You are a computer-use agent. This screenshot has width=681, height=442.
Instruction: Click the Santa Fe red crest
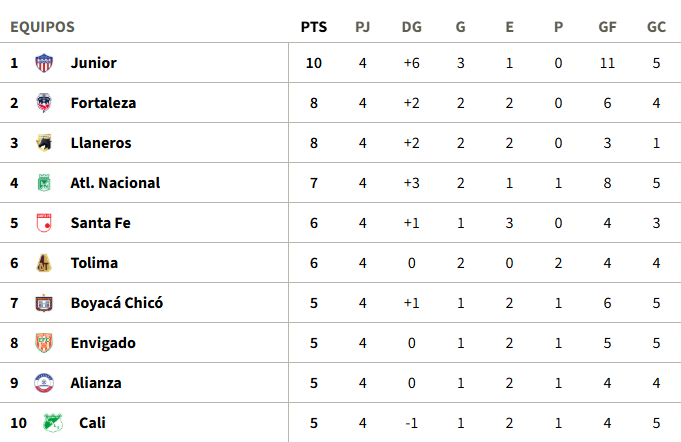click(44, 223)
